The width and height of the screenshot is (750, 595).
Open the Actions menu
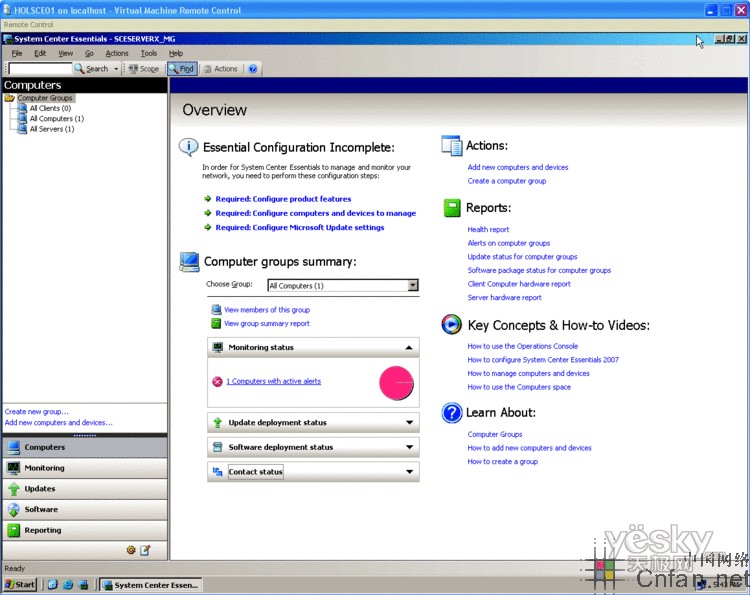pos(117,54)
